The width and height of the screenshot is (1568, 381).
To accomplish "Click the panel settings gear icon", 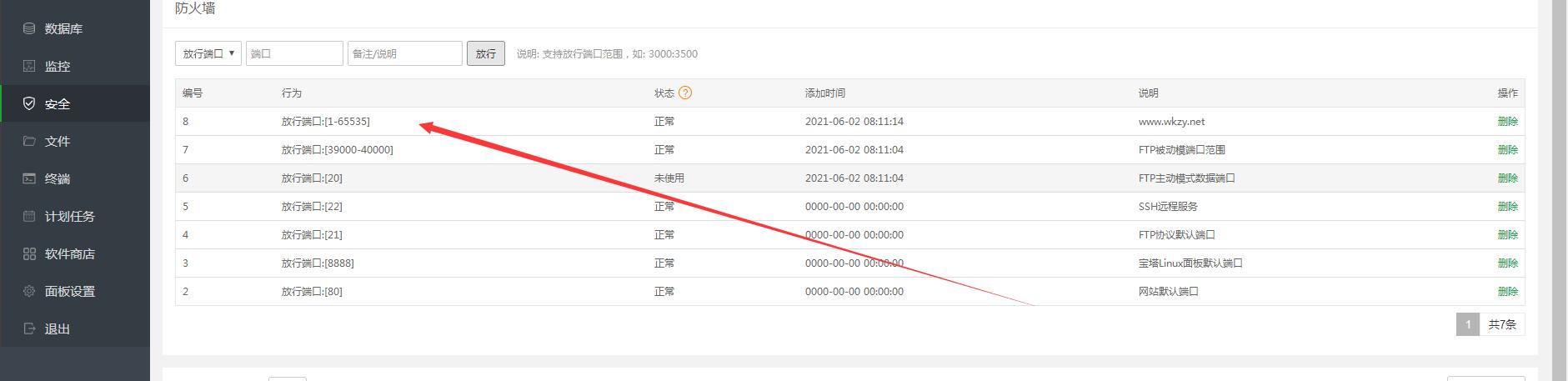I will point(29,291).
